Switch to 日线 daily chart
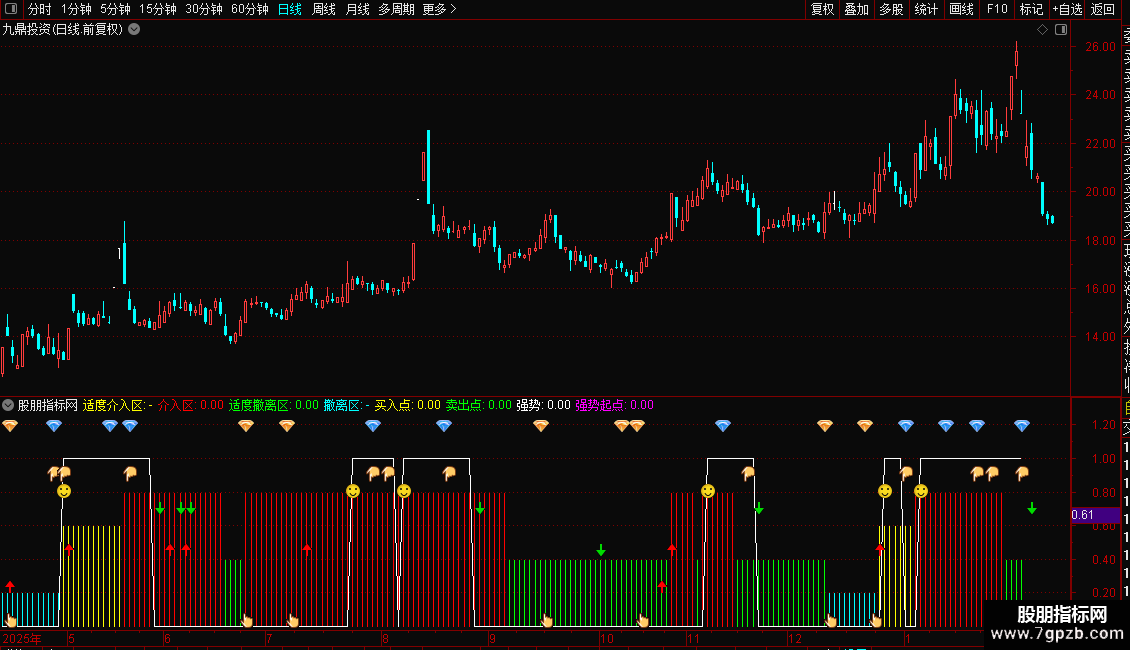1130x650 pixels. [290, 9]
